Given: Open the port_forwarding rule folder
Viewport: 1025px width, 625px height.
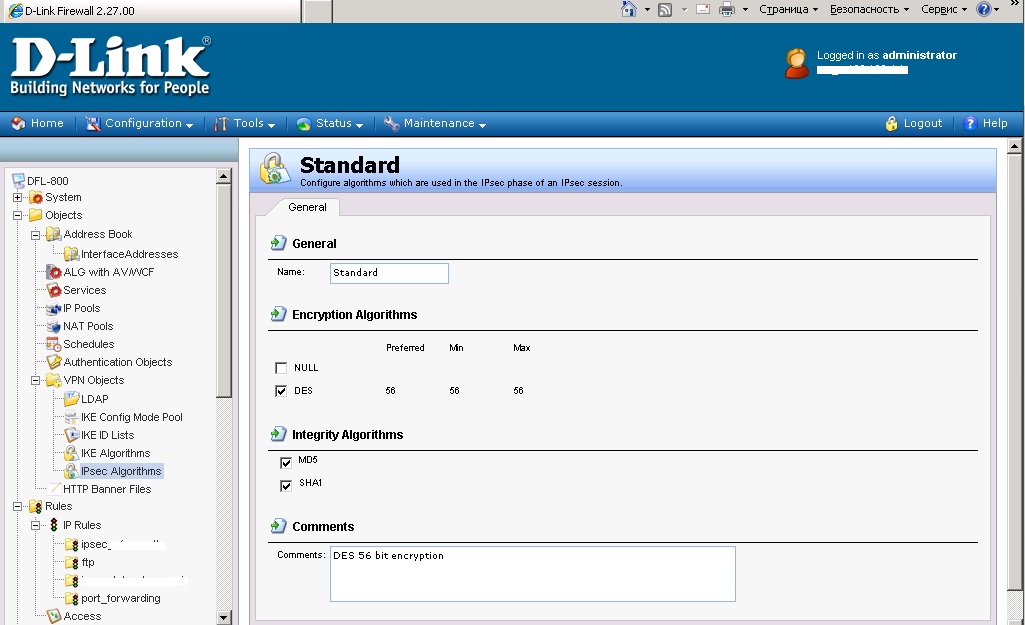Looking at the screenshot, I should click(x=120, y=598).
